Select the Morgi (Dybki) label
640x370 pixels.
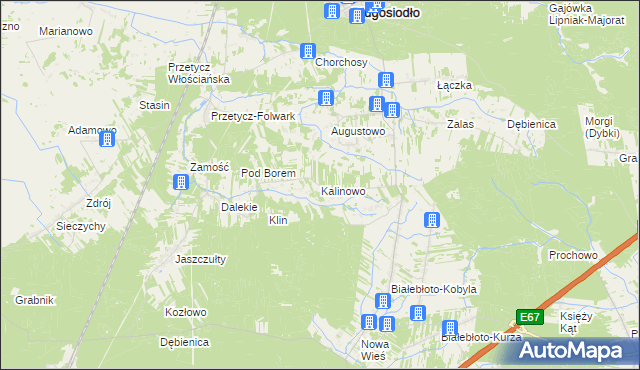click(602, 127)
